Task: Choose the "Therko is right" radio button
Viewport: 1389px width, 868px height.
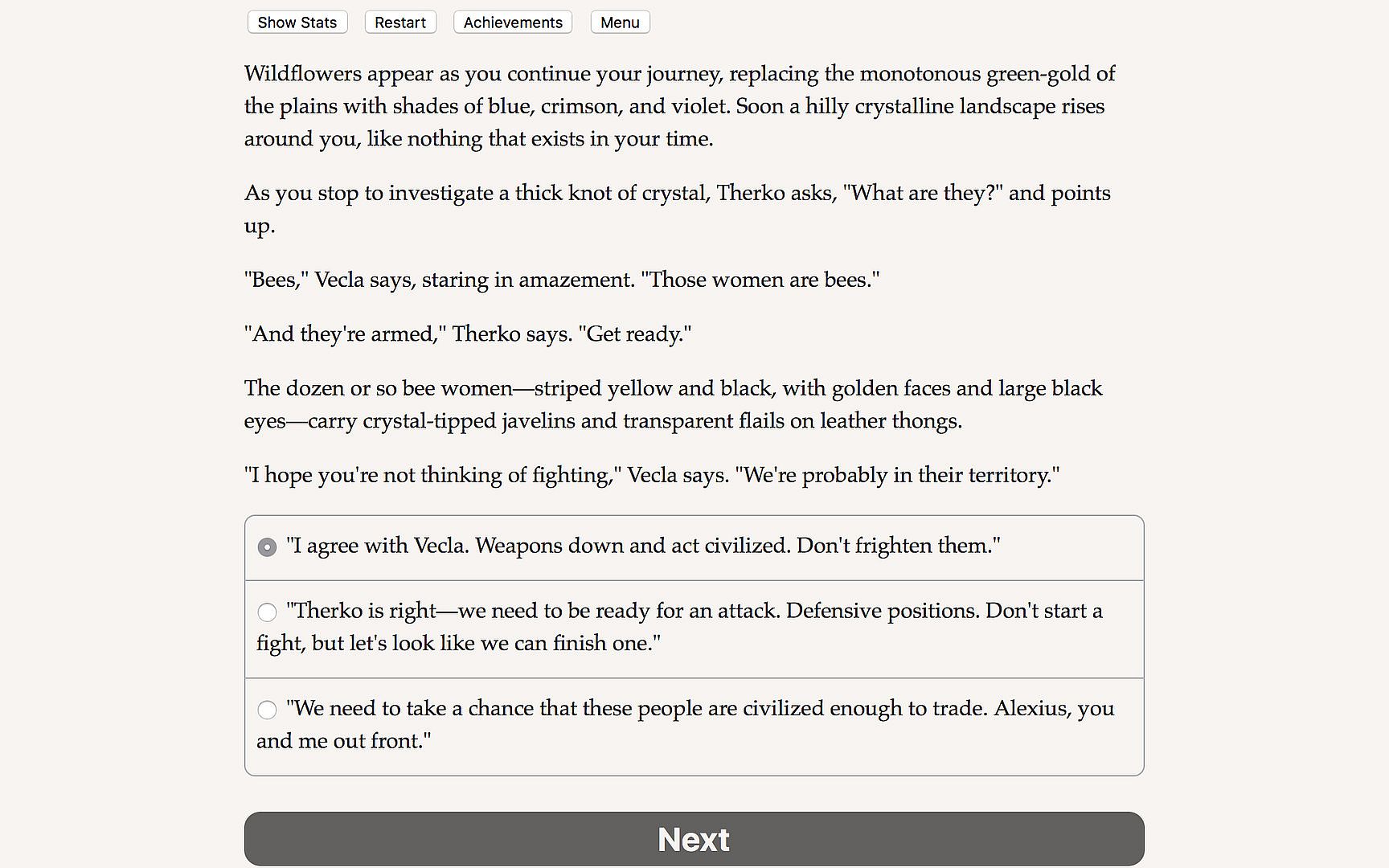Action: point(267,612)
